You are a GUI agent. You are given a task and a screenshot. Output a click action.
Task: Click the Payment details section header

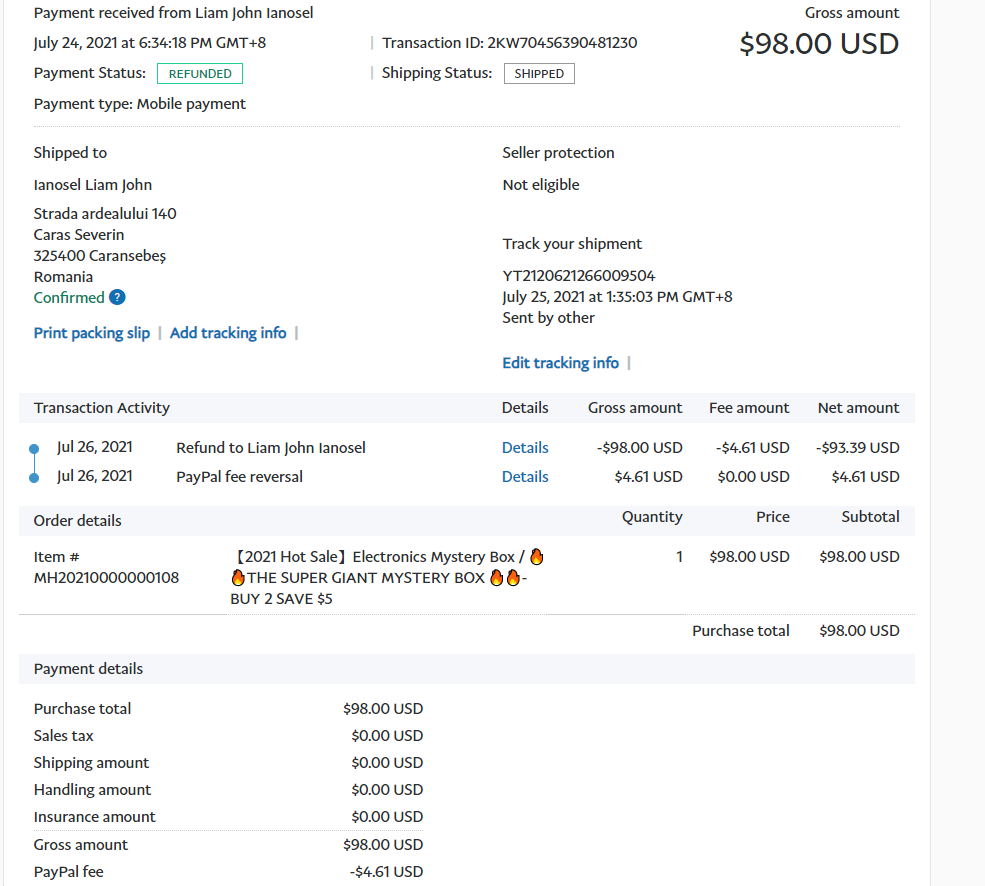[x=89, y=669]
